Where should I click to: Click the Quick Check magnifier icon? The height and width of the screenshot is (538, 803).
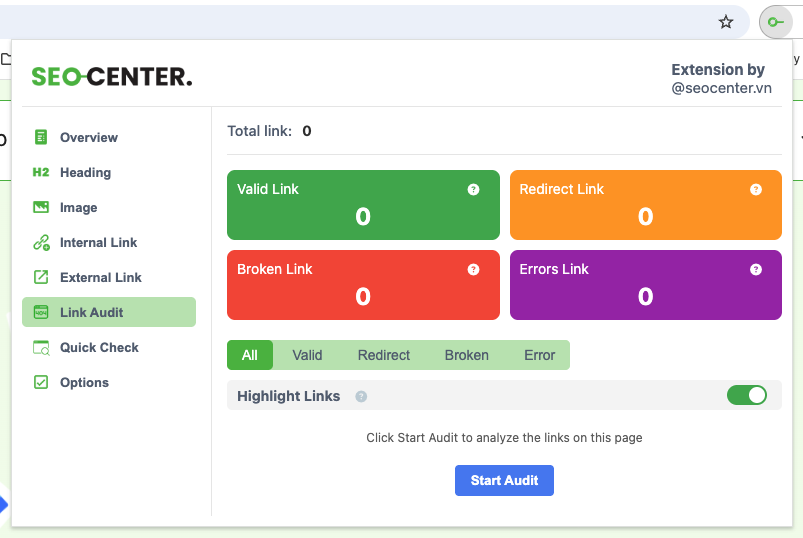(41, 347)
